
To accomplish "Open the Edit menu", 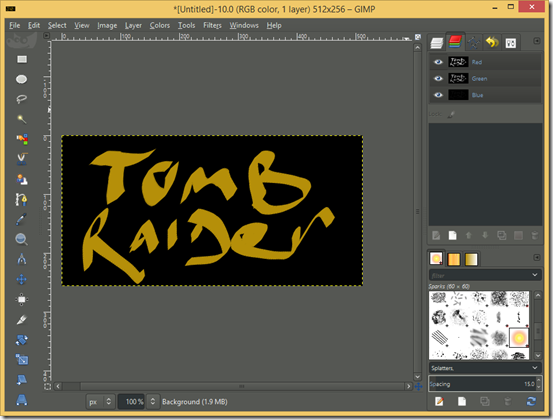I will [x=34, y=25].
